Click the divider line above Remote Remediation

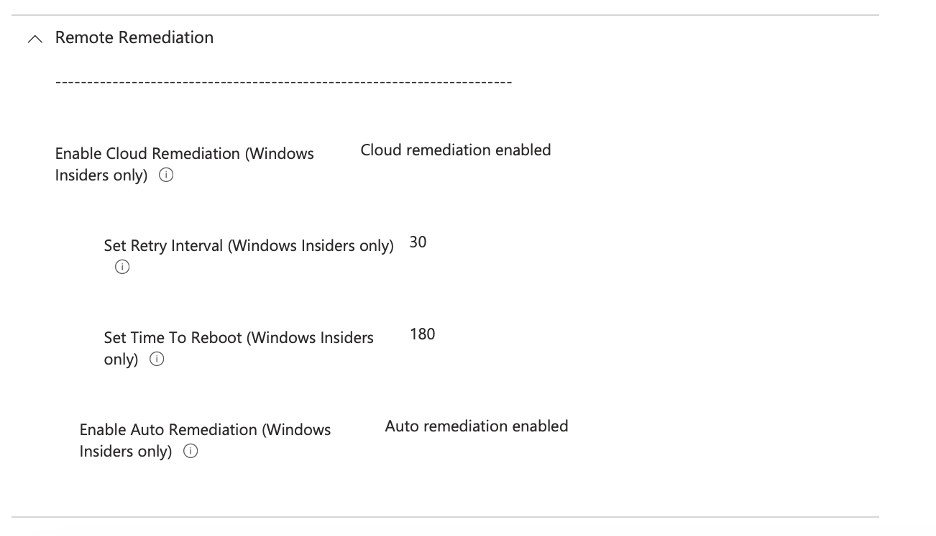(x=445, y=15)
